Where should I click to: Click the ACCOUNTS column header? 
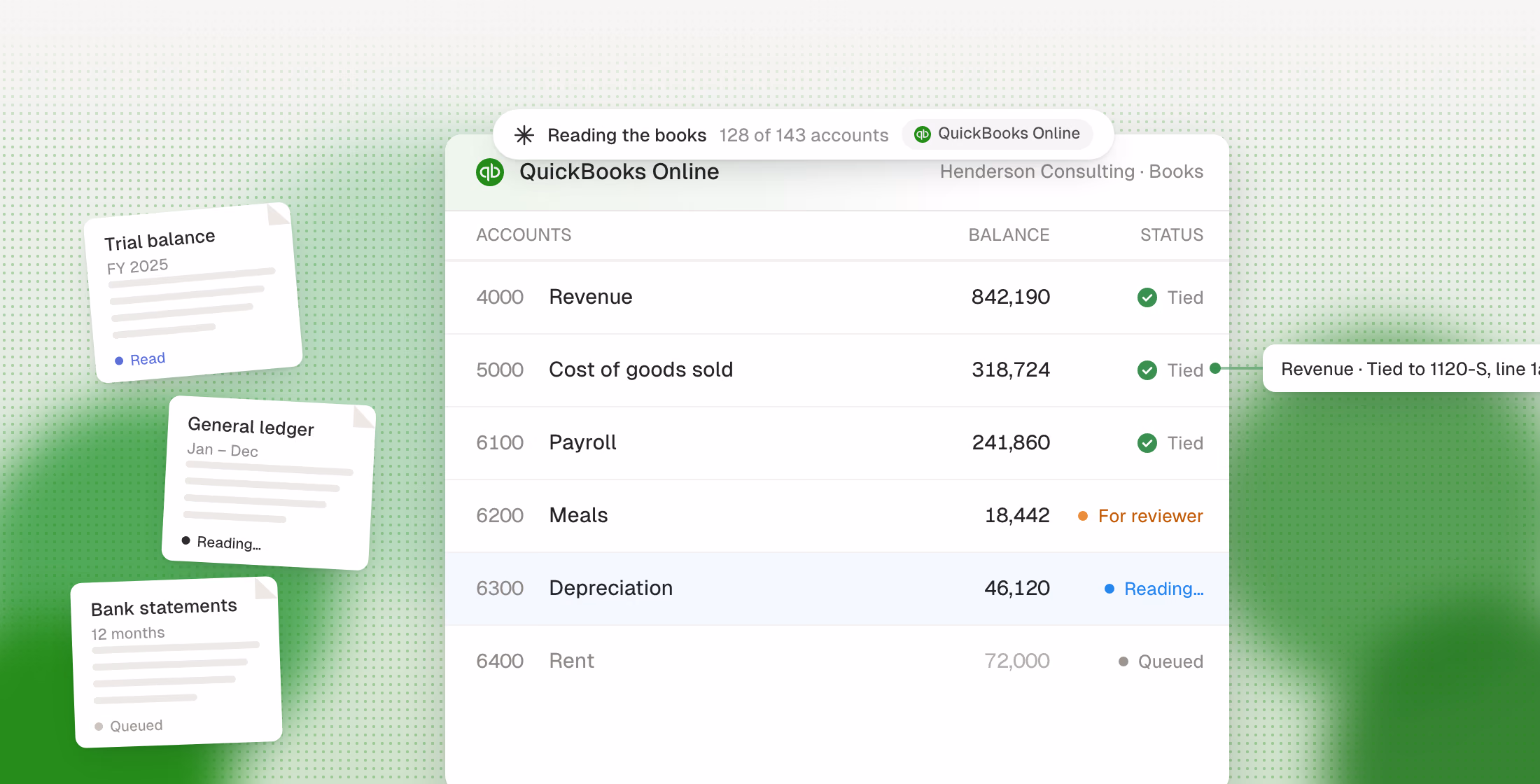(524, 235)
